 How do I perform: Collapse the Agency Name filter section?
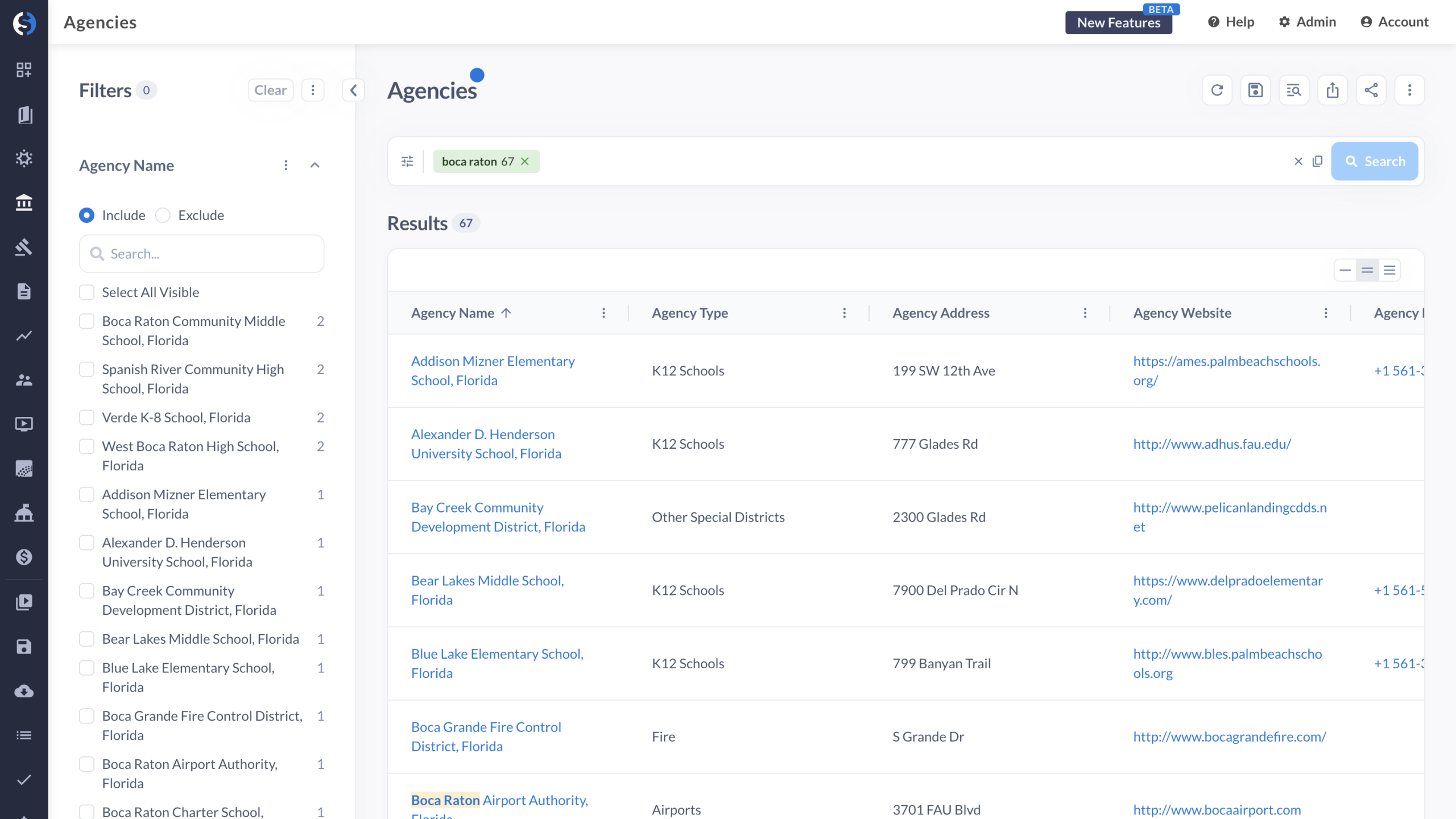[315, 166]
